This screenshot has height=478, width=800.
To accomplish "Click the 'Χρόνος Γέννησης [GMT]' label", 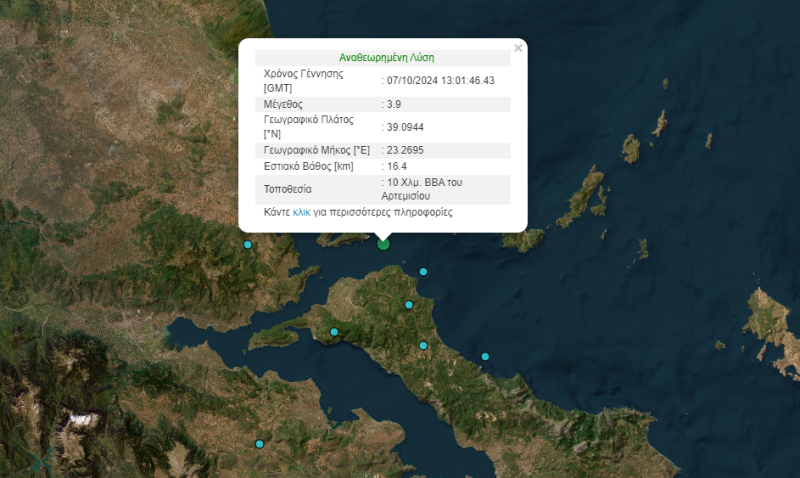I will (x=304, y=81).
